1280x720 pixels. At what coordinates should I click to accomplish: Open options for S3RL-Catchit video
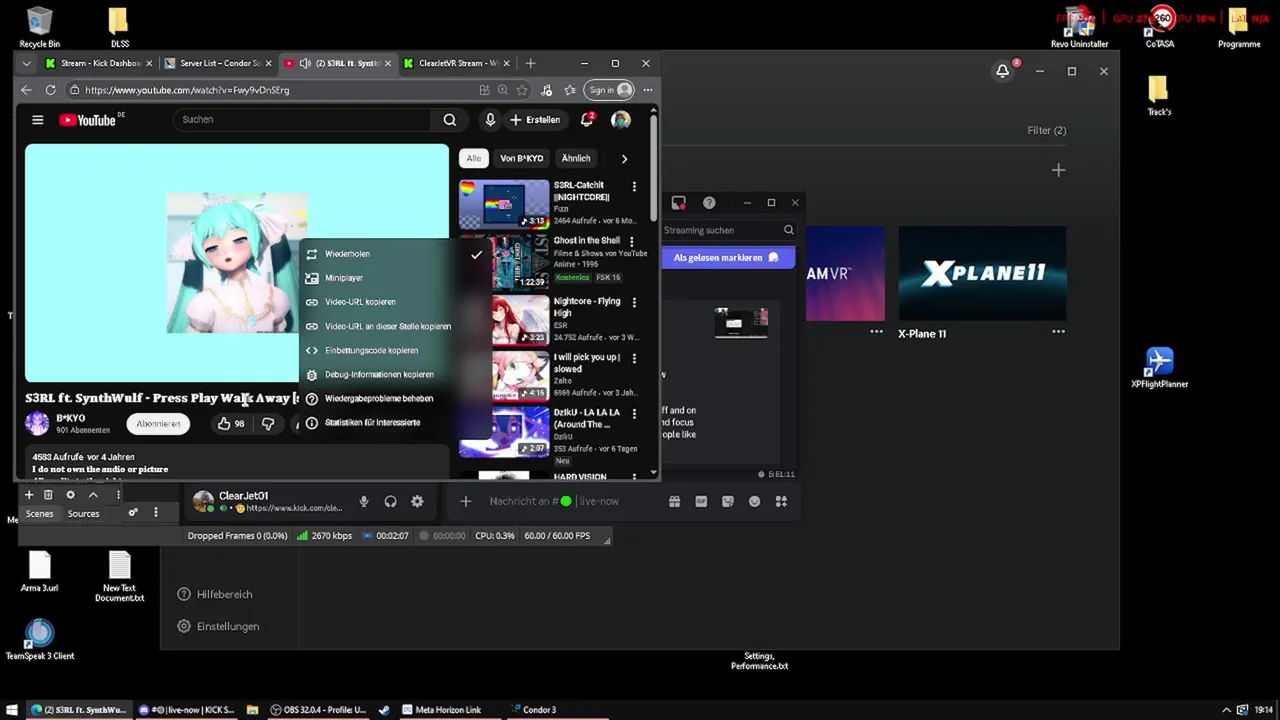tap(634, 186)
